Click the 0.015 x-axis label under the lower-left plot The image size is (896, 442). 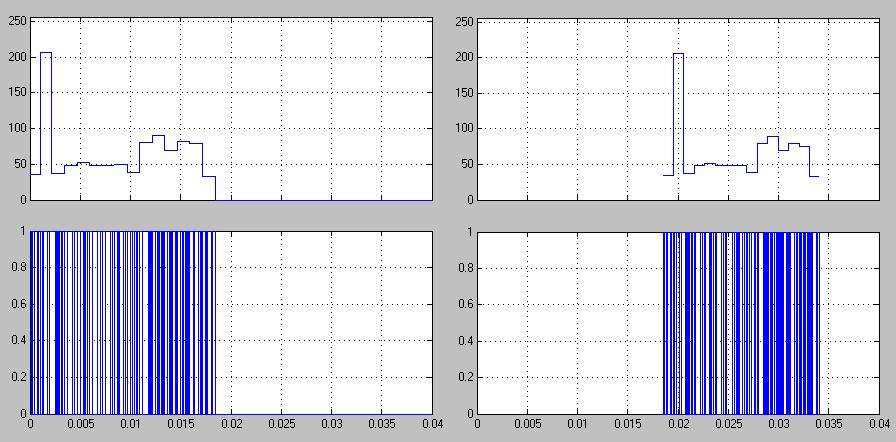tap(181, 424)
